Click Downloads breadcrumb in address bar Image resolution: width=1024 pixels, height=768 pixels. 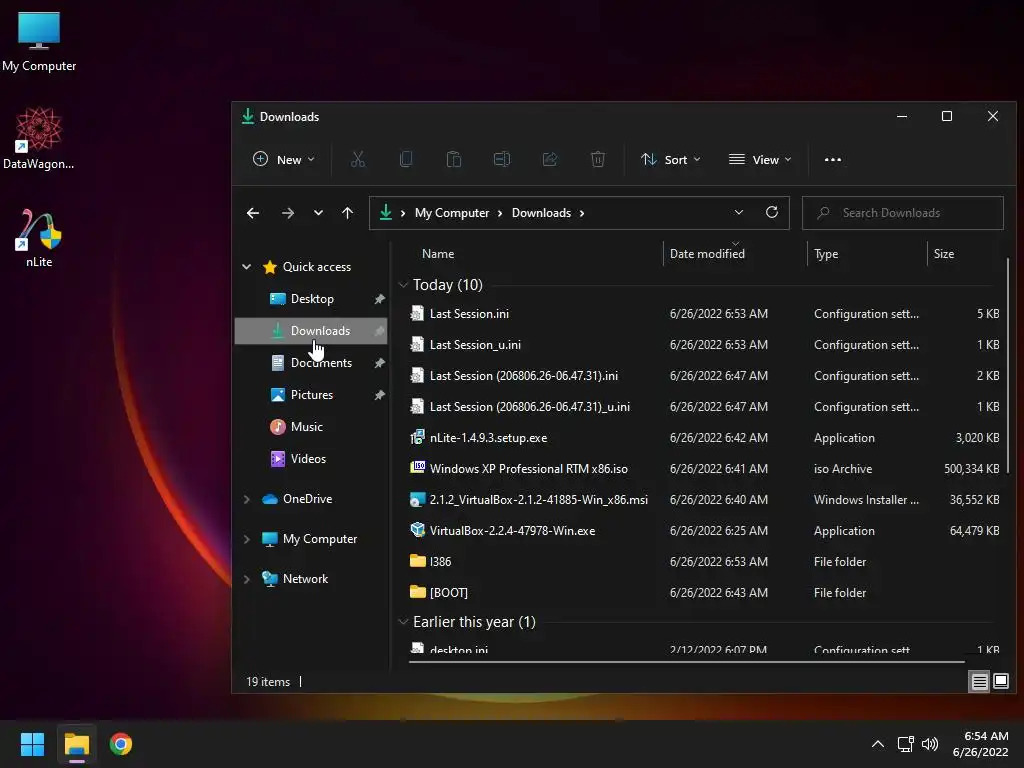click(x=541, y=213)
